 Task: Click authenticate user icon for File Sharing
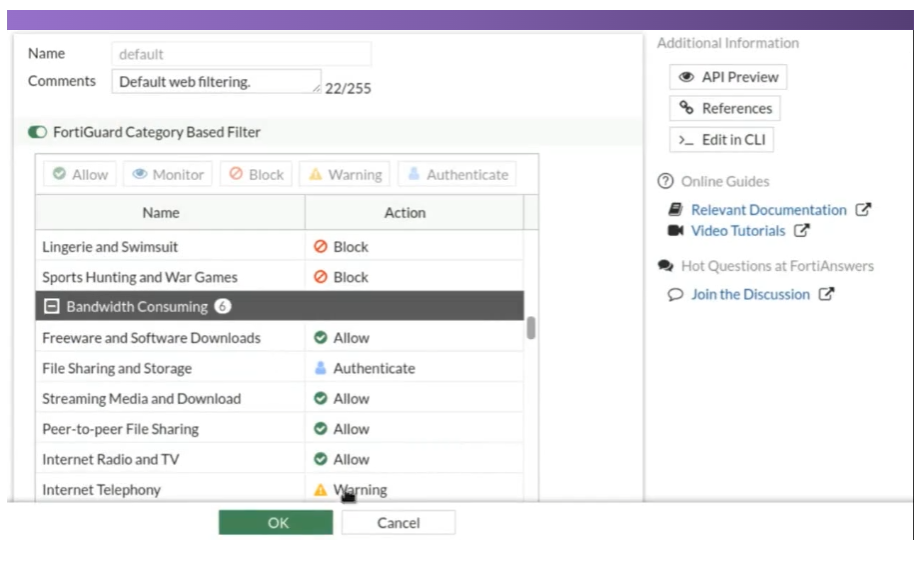coord(320,368)
